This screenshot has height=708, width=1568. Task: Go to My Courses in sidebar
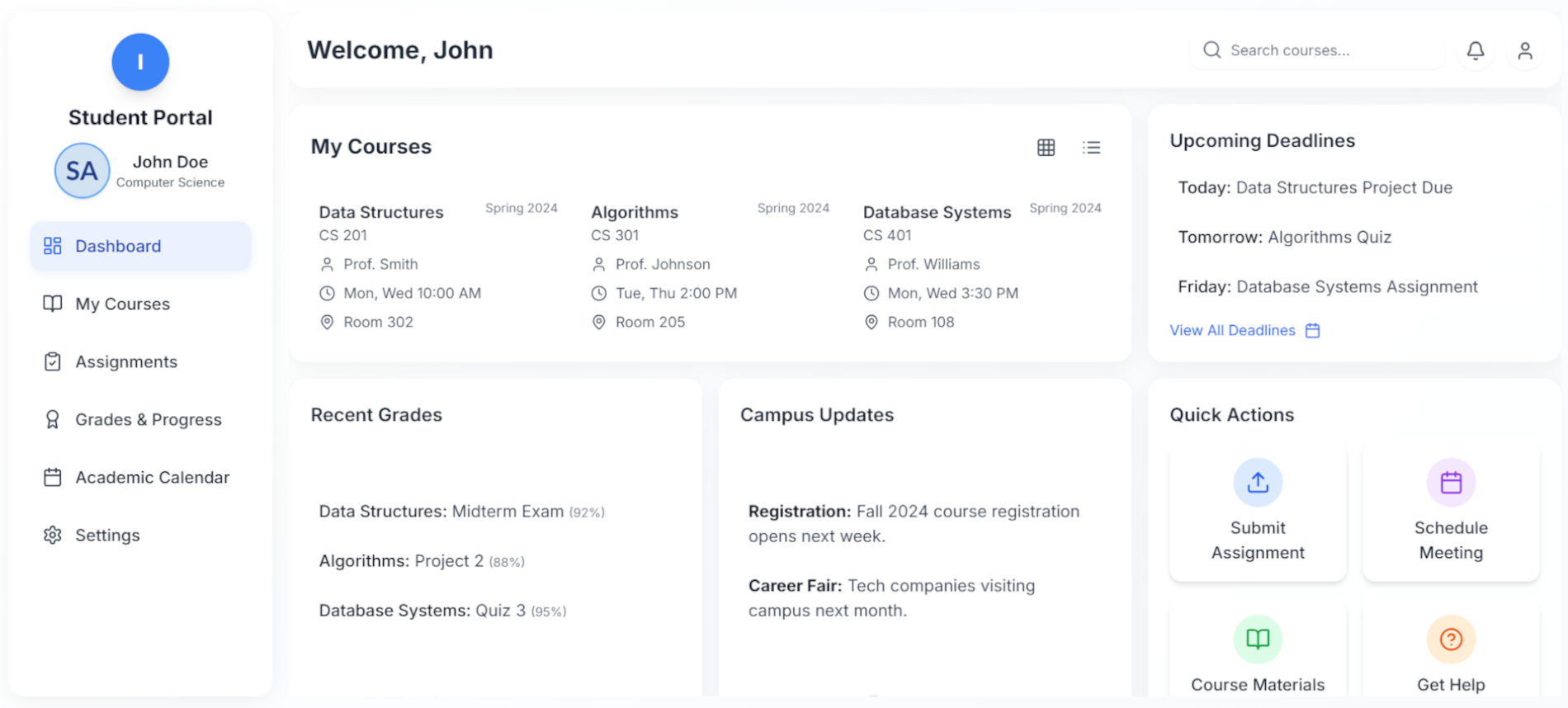click(x=122, y=304)
